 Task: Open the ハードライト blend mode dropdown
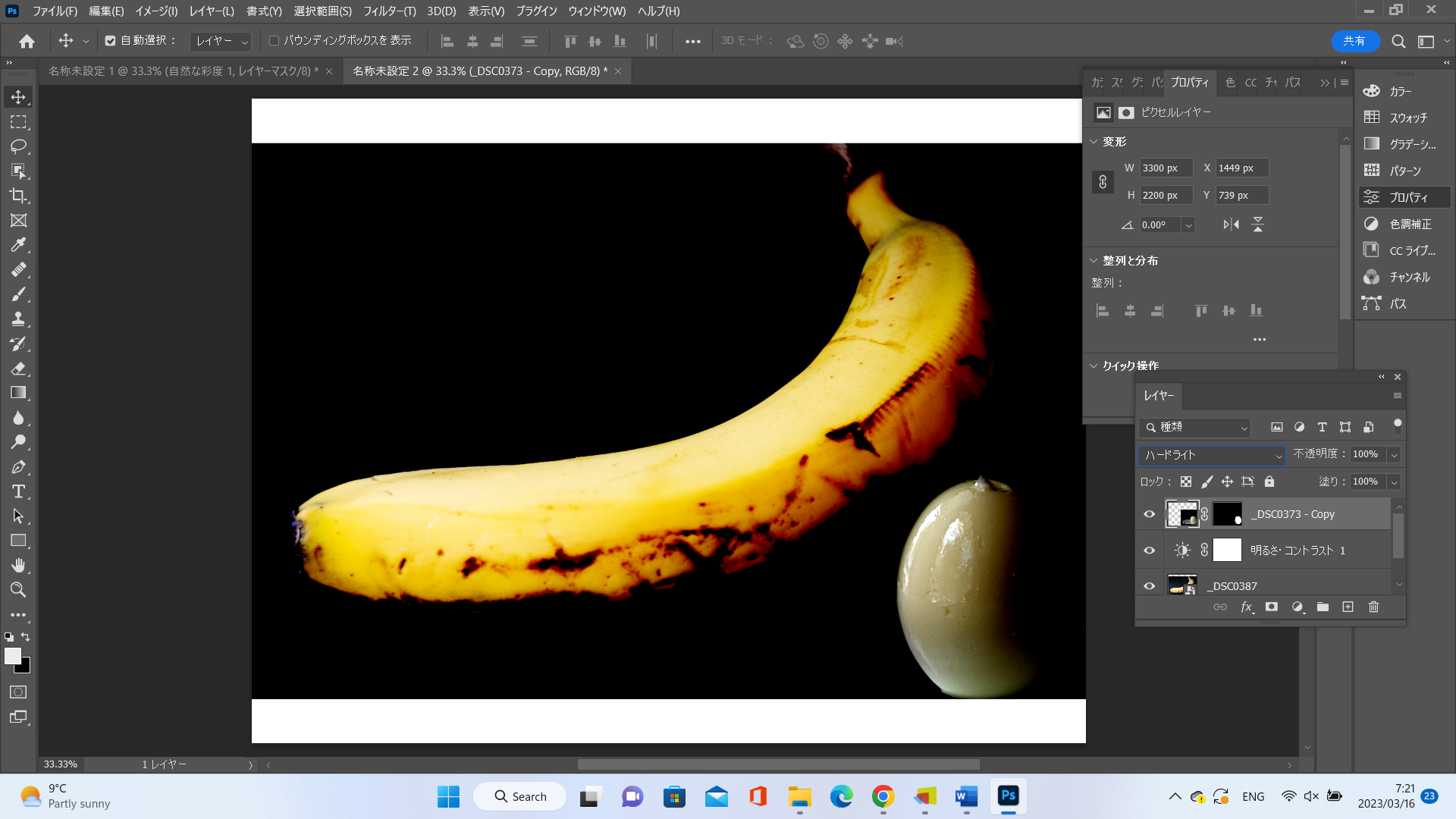[x=1212, y=455]
